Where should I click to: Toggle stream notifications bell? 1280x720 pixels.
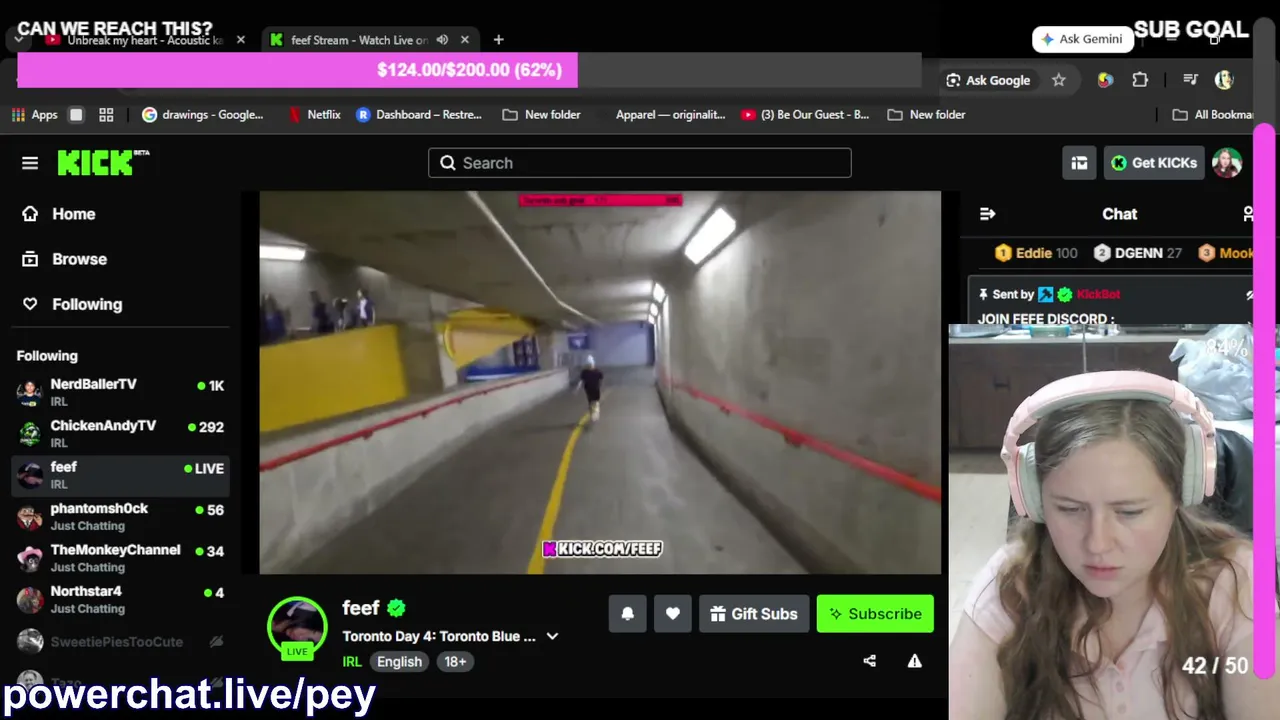click(628, 614)
